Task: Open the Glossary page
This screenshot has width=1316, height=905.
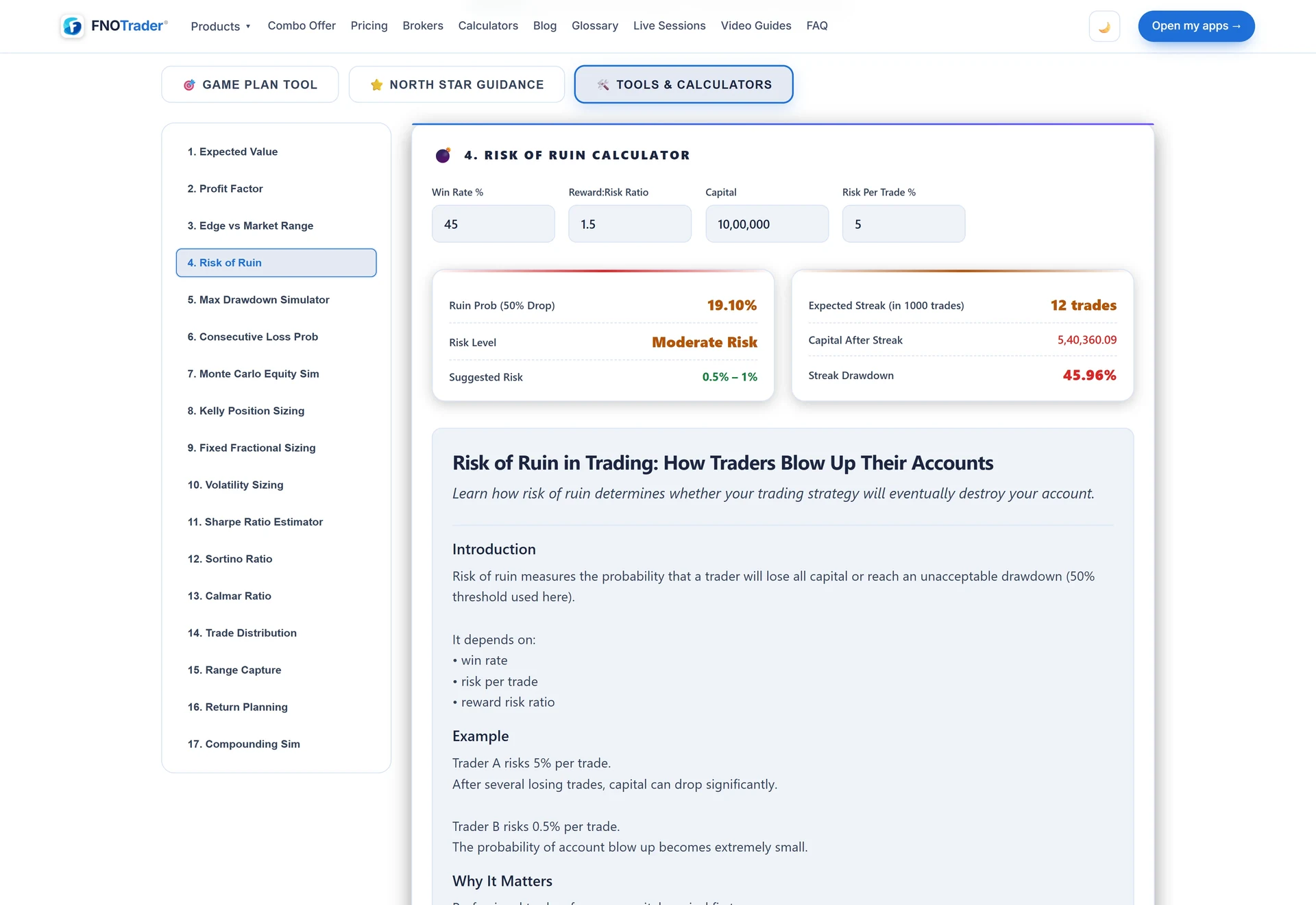Action: [595, 25]
